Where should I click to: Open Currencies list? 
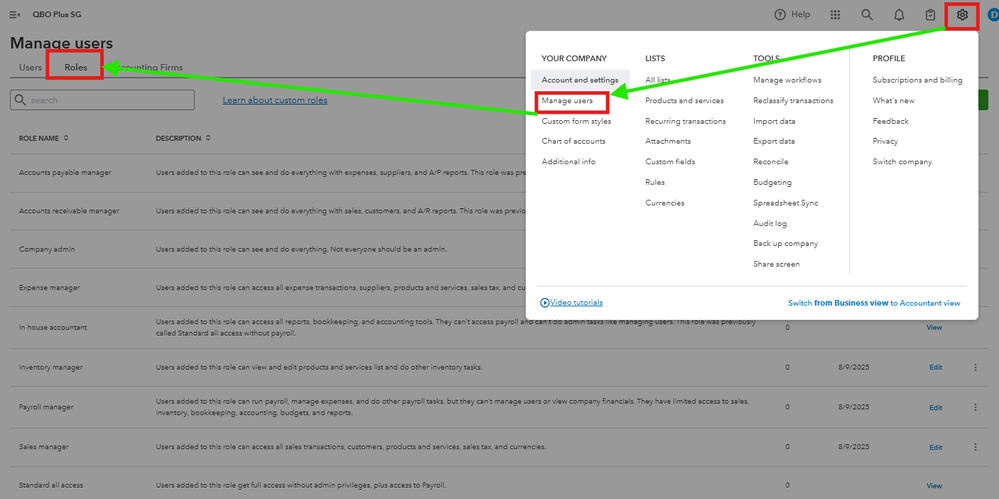pyautogui.click(x=665, y=203)
